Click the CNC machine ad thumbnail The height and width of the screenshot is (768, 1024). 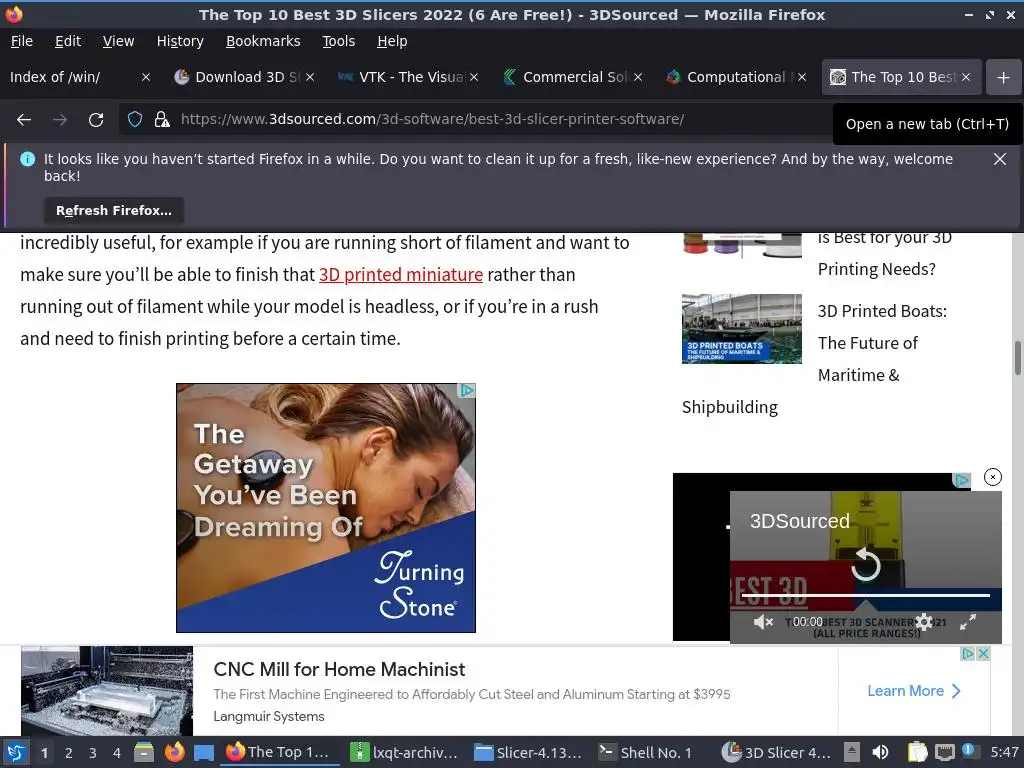107,691
